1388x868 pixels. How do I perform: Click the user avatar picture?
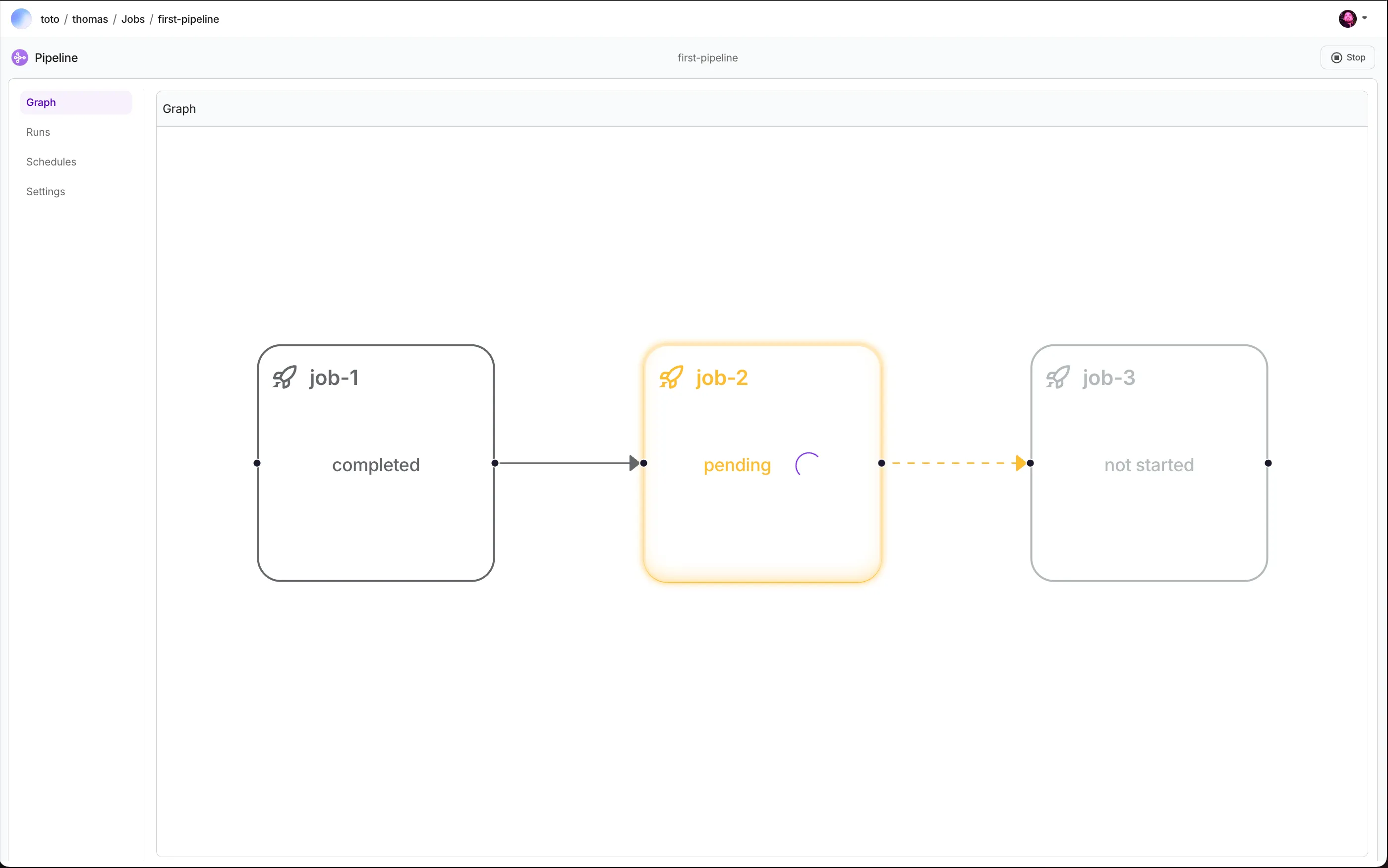point(1347,18)
